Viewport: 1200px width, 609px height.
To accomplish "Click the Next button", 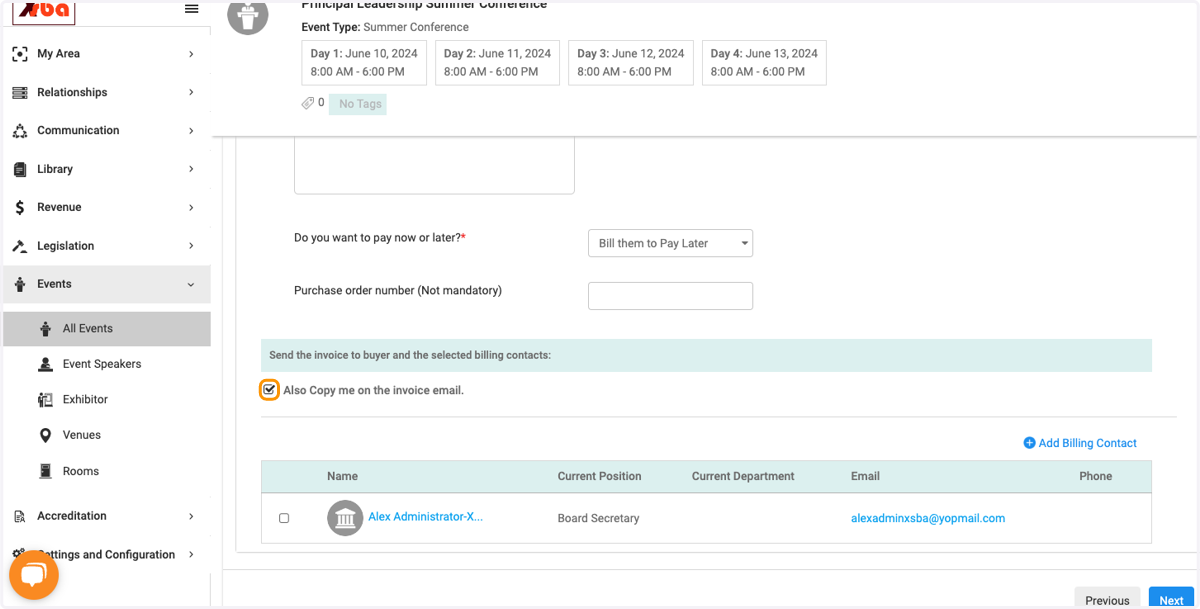I will 1171,598.
